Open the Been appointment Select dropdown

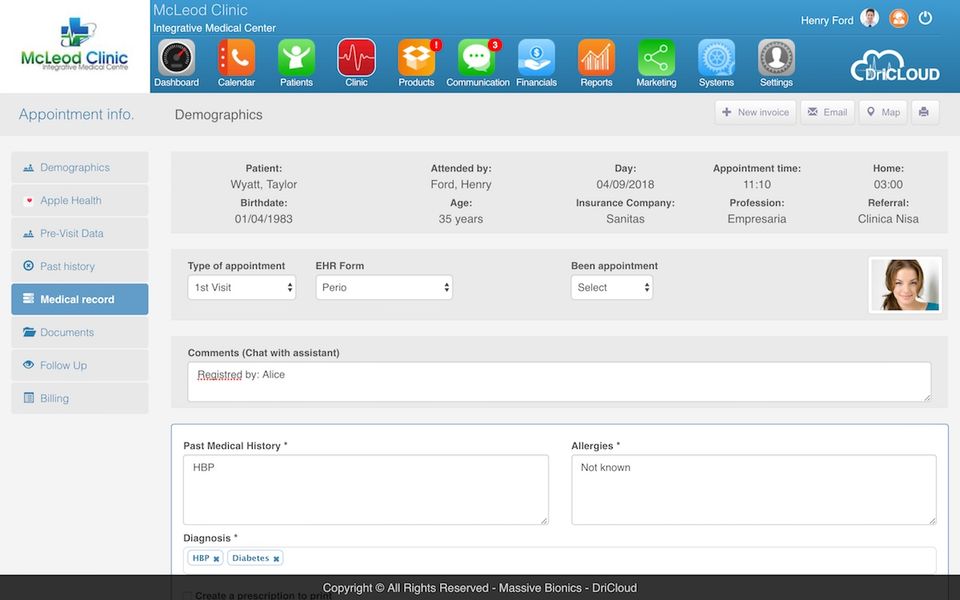[x=612, y=287]
